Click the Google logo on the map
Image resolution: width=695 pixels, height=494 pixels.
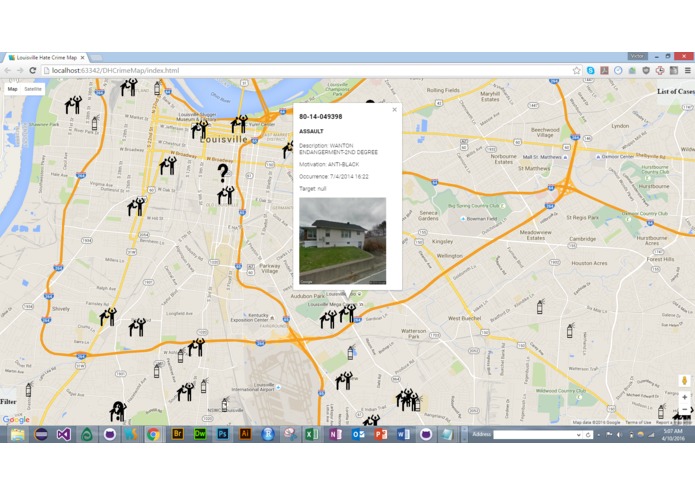coord(16,419)
